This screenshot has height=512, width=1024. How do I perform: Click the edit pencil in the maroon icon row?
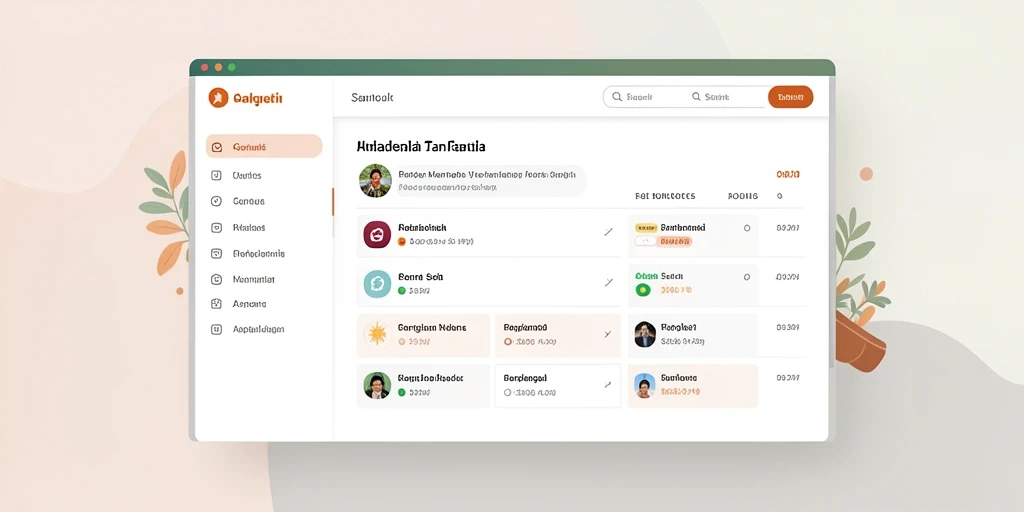coord(609,231)
